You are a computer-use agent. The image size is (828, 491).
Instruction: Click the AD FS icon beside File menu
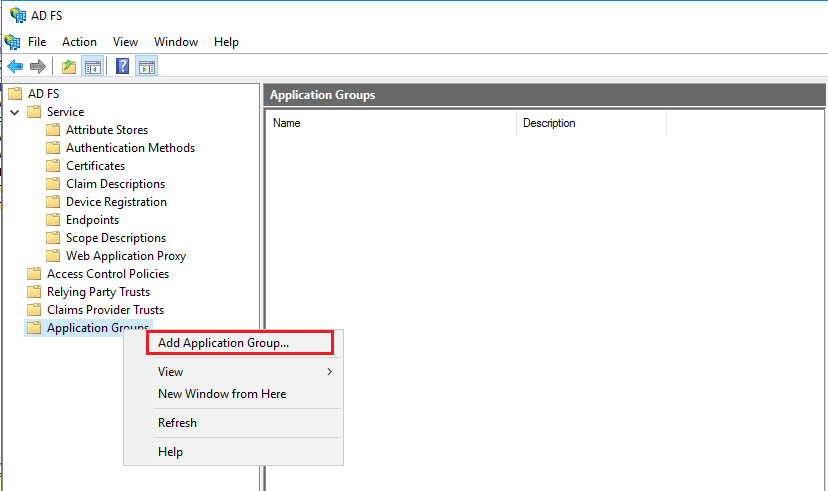coord(12,42)
